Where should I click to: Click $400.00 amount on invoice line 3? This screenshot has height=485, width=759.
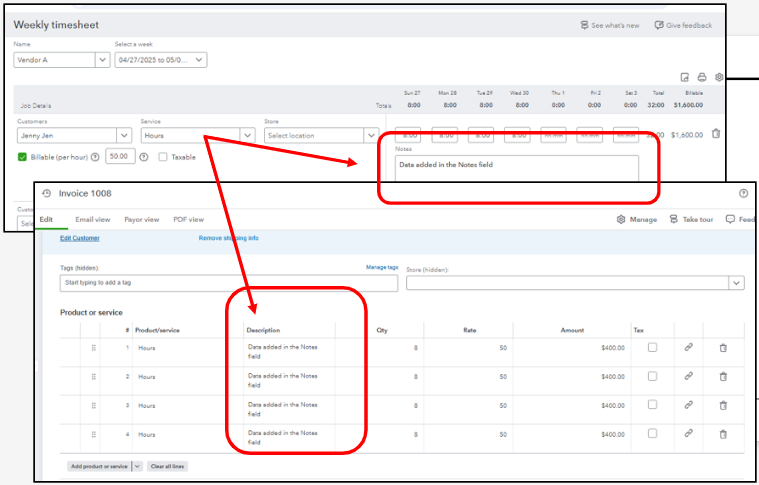[x=613, y=406]
